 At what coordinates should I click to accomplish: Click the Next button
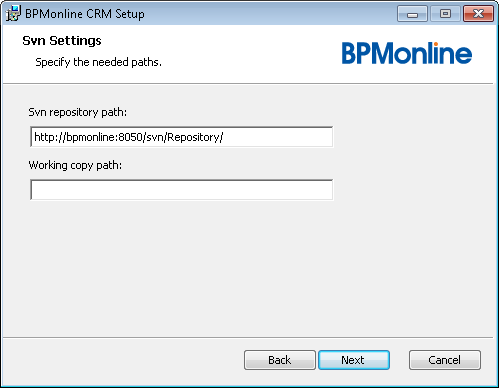click(354, 360)
